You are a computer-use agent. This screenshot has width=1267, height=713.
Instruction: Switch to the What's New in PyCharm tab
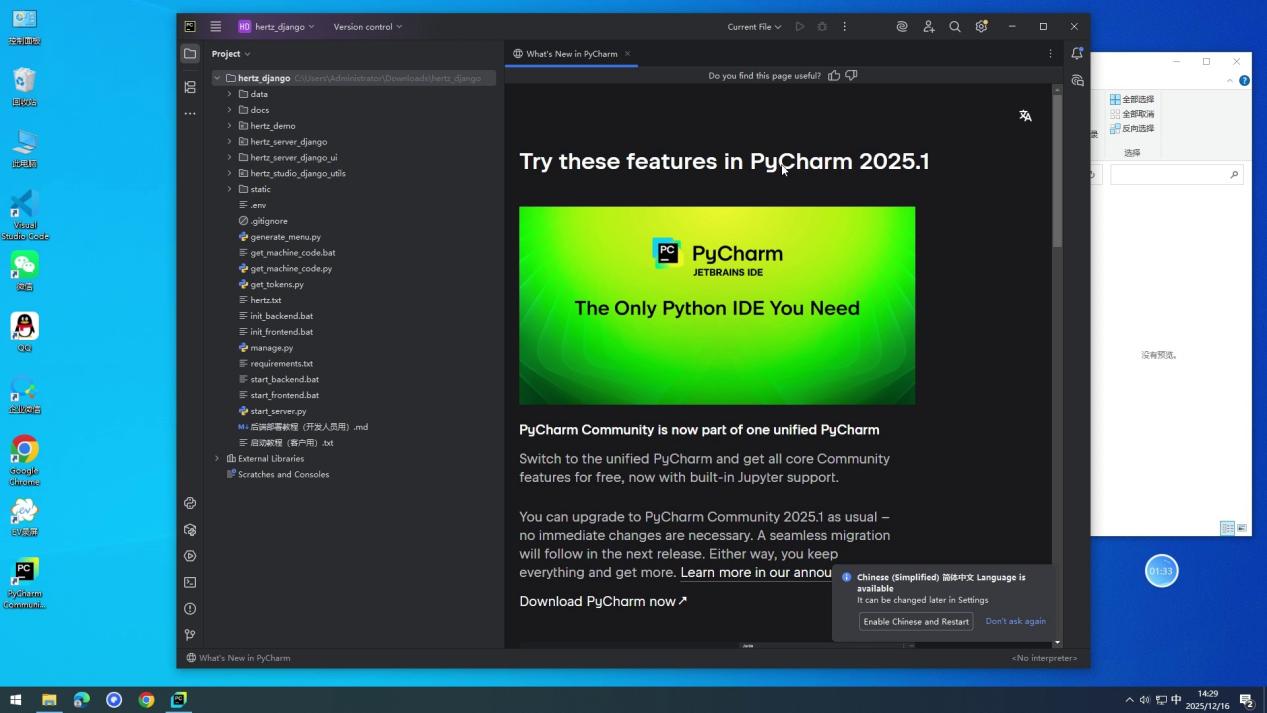click(571, 53)
